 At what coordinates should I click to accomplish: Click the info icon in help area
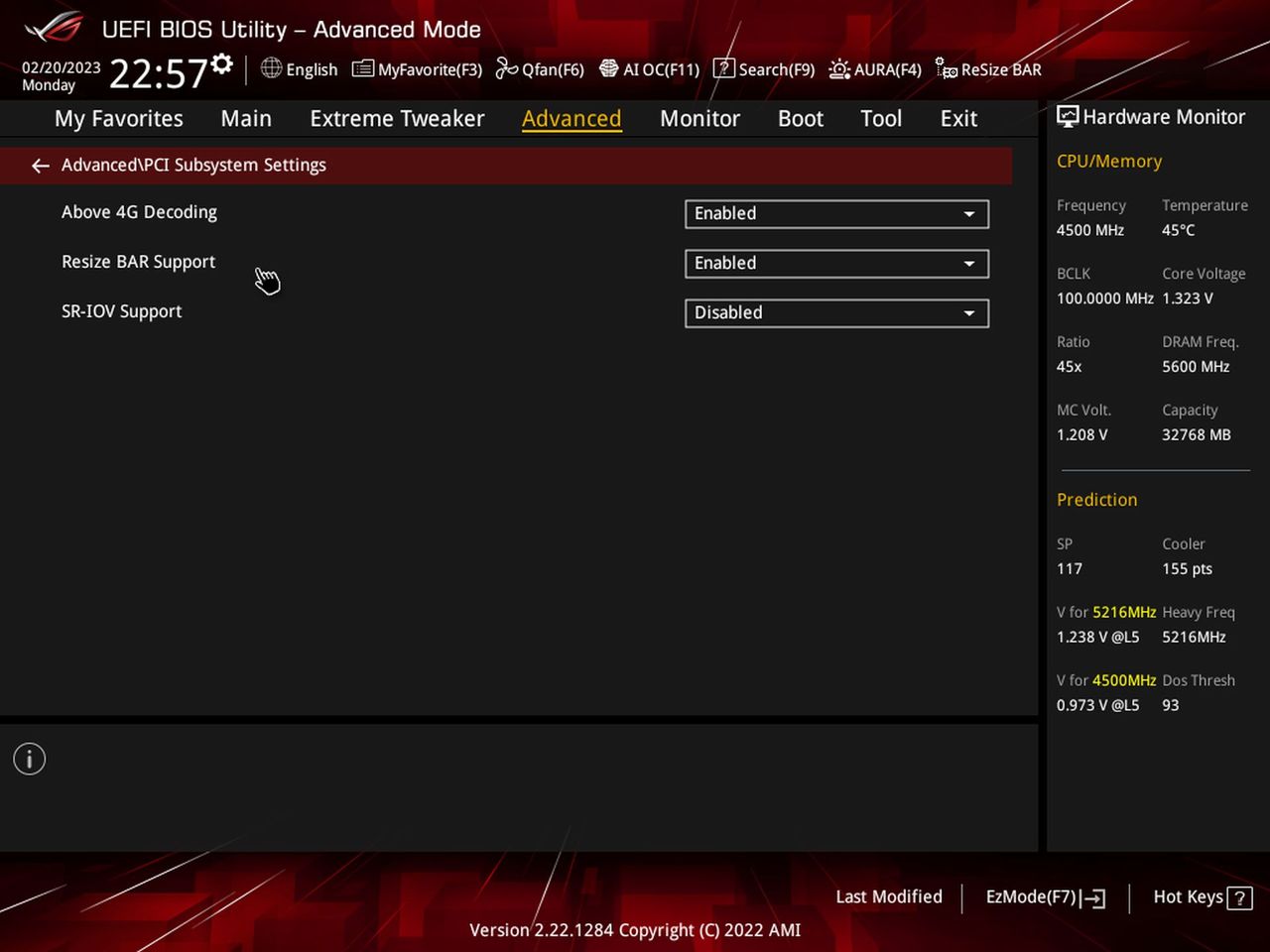(x=30, y=760)
